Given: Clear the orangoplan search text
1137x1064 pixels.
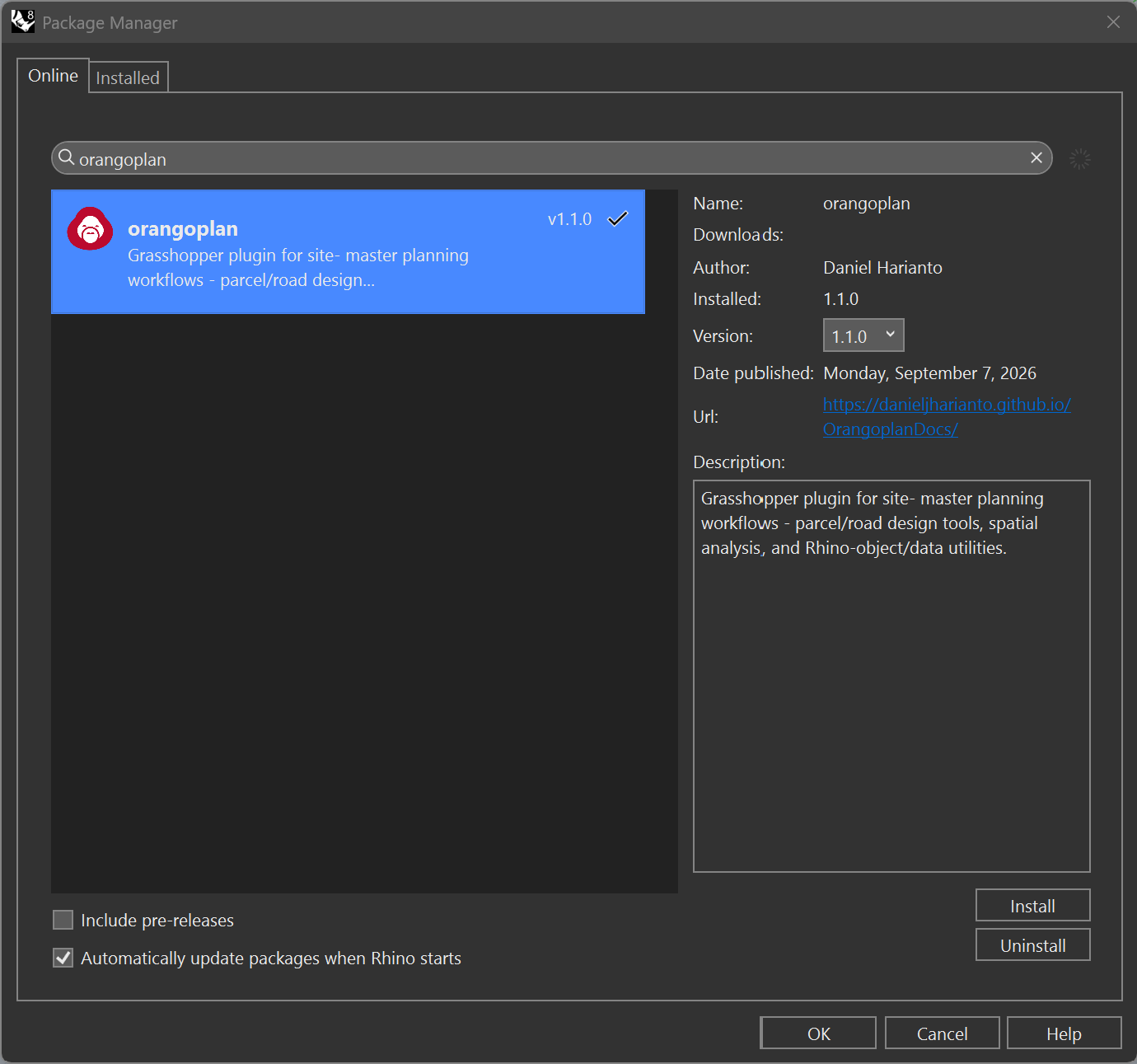Looking at the screenshot, I should click(x=1036, y=157).
